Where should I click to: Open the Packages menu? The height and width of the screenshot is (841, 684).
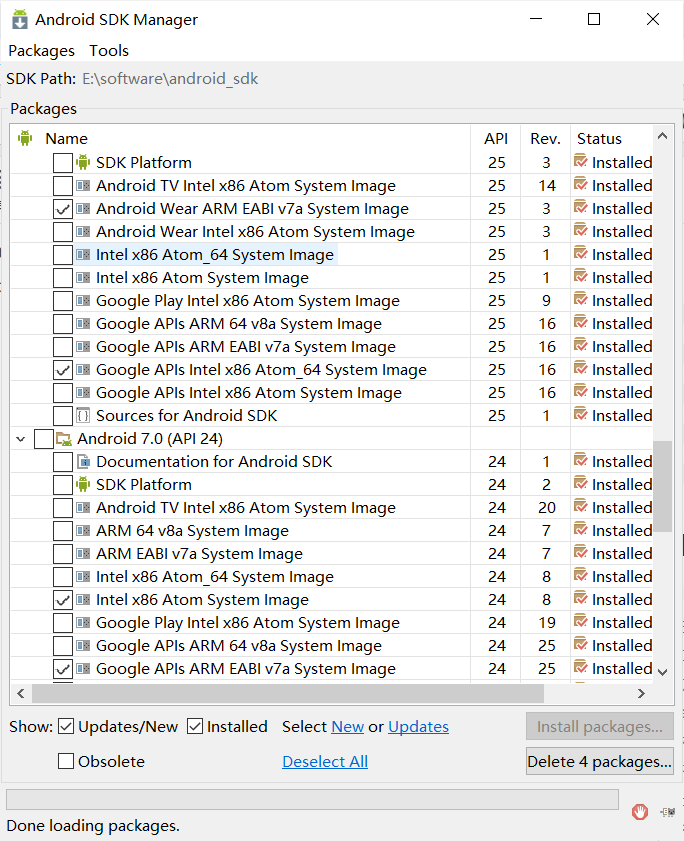[41, 50]
